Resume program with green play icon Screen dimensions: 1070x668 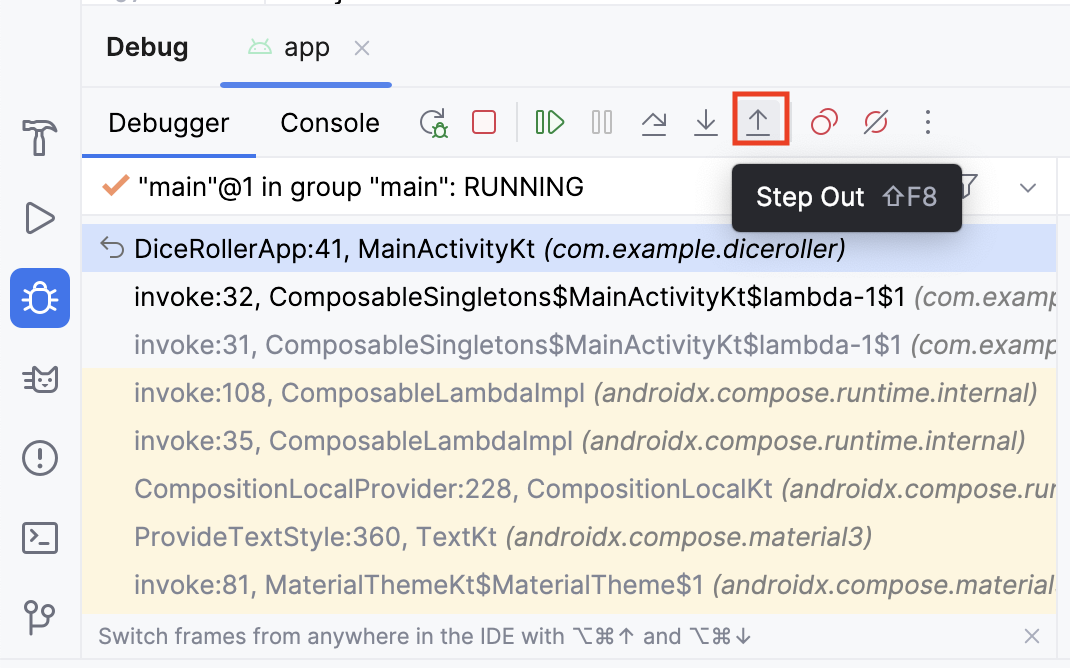pos(550,122)
